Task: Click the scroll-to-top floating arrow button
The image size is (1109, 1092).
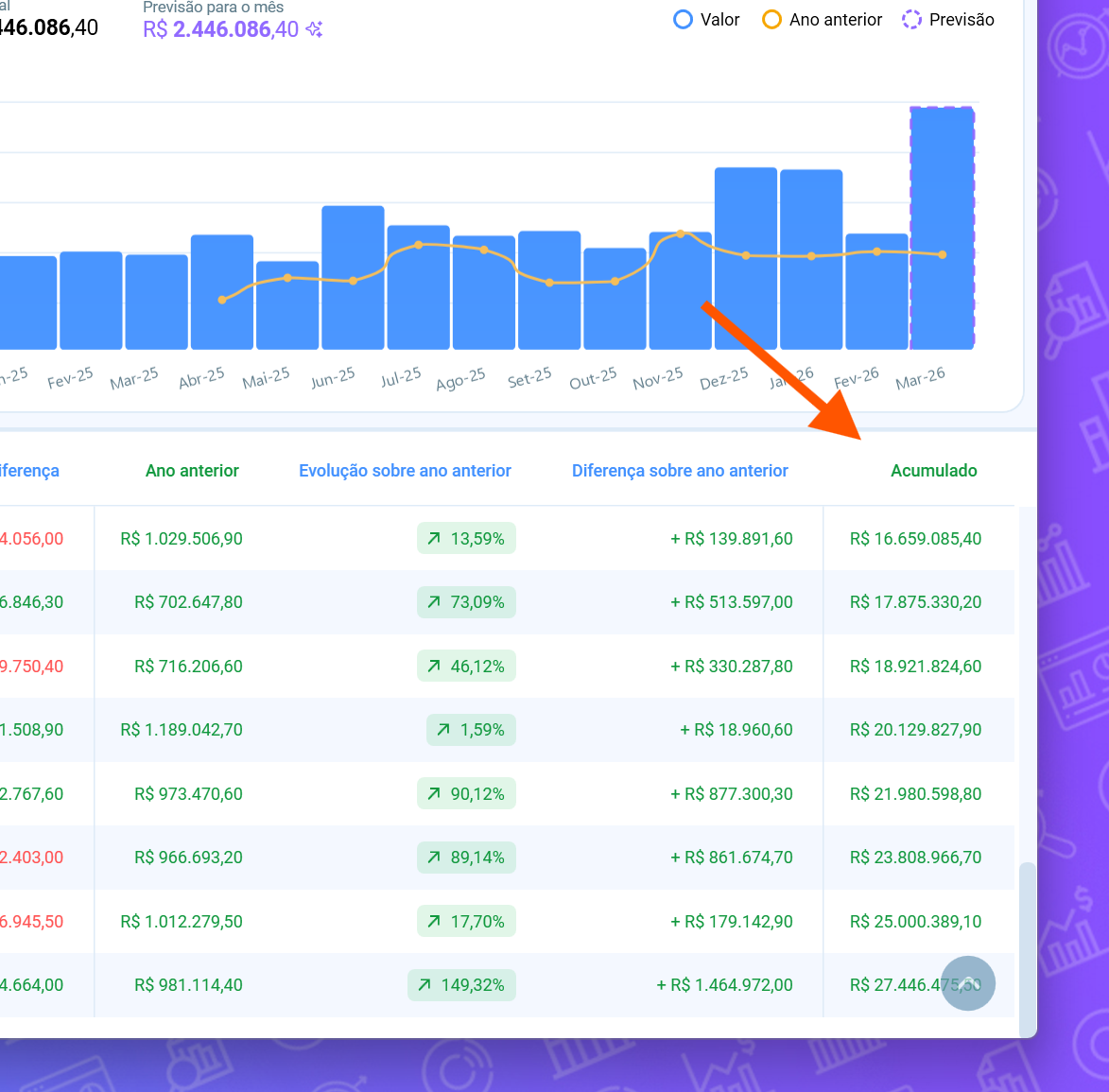Action: 968,983
